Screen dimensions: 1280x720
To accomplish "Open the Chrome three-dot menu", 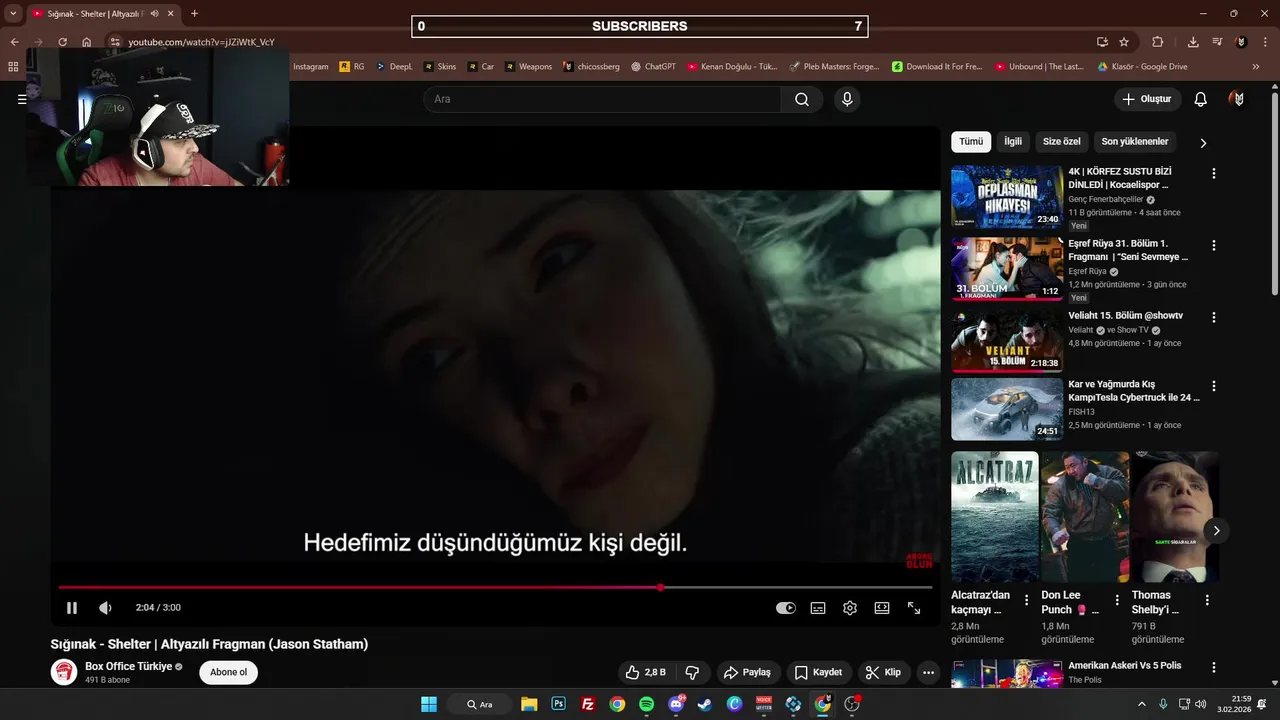I will pos(1267,42).
